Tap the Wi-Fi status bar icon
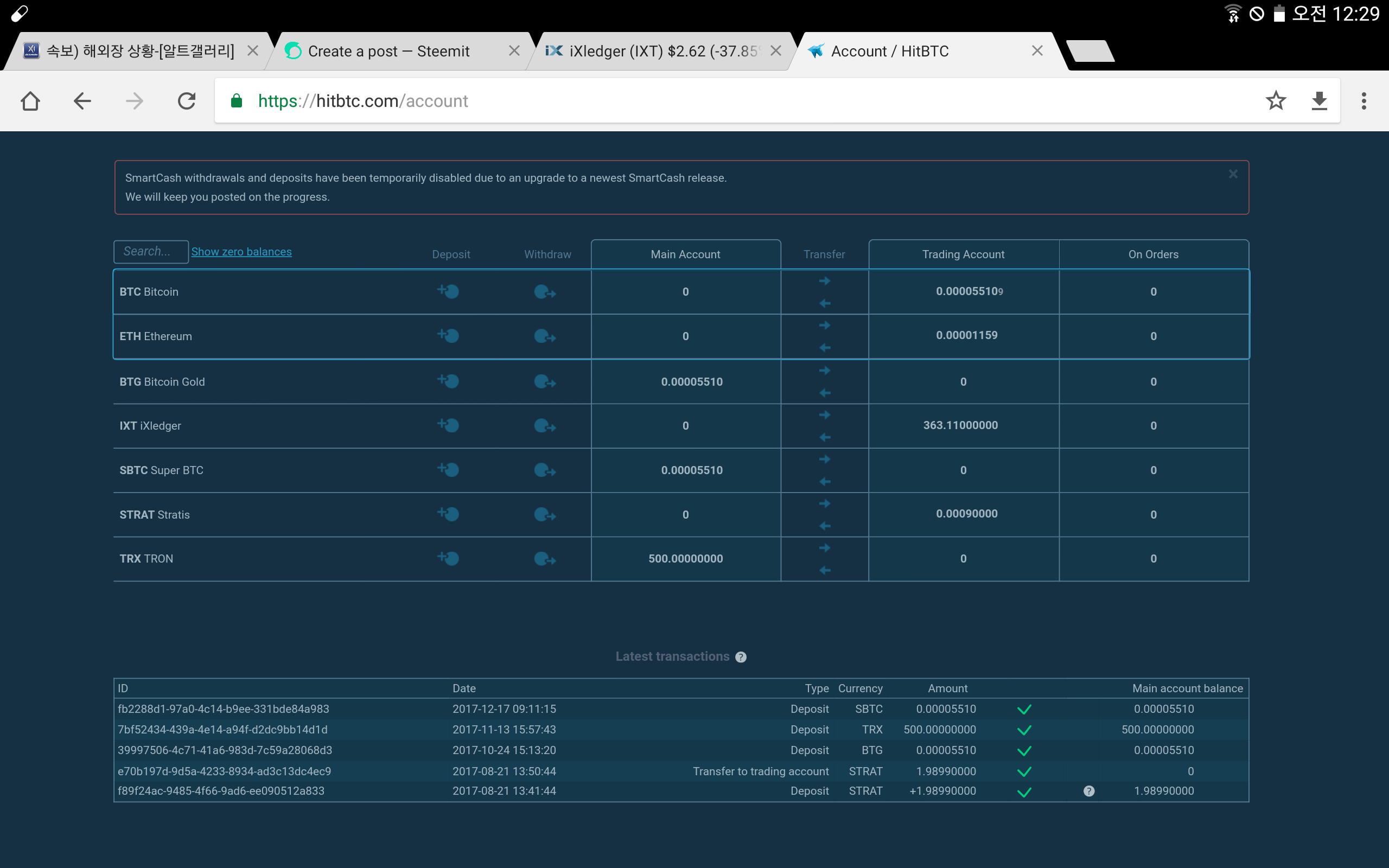Viewport: 1389px width, 868px height. 1232,13
